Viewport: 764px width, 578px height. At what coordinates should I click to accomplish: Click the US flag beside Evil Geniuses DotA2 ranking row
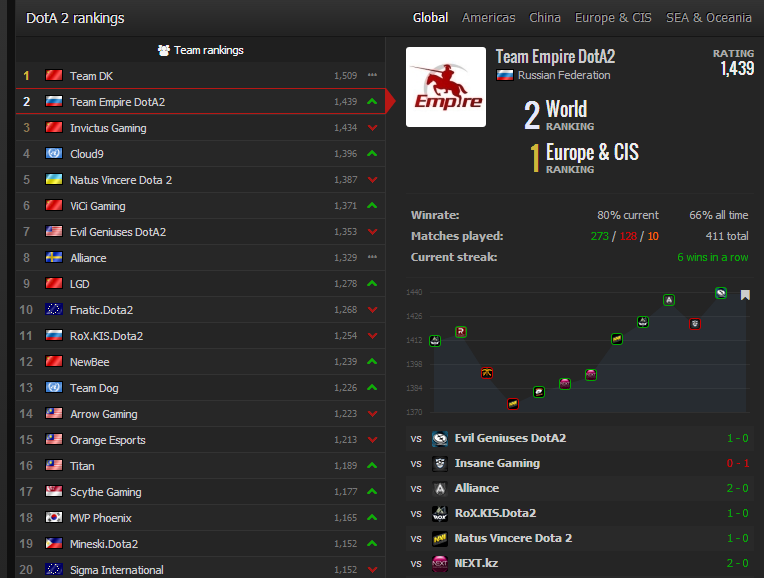(x=54, y=231)
